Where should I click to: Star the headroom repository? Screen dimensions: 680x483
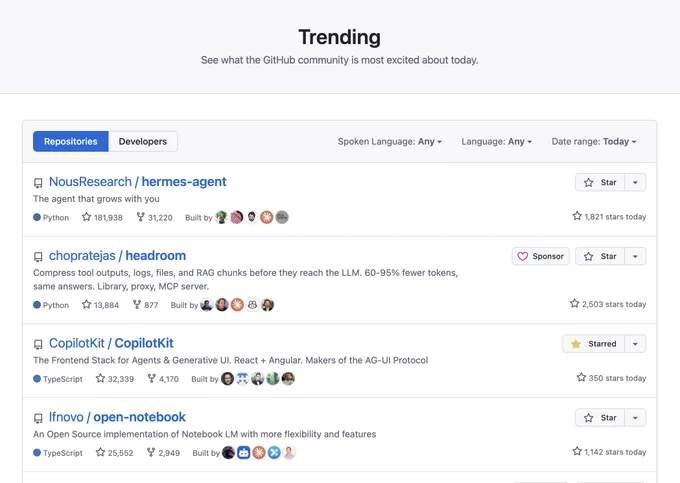[600, 256]
